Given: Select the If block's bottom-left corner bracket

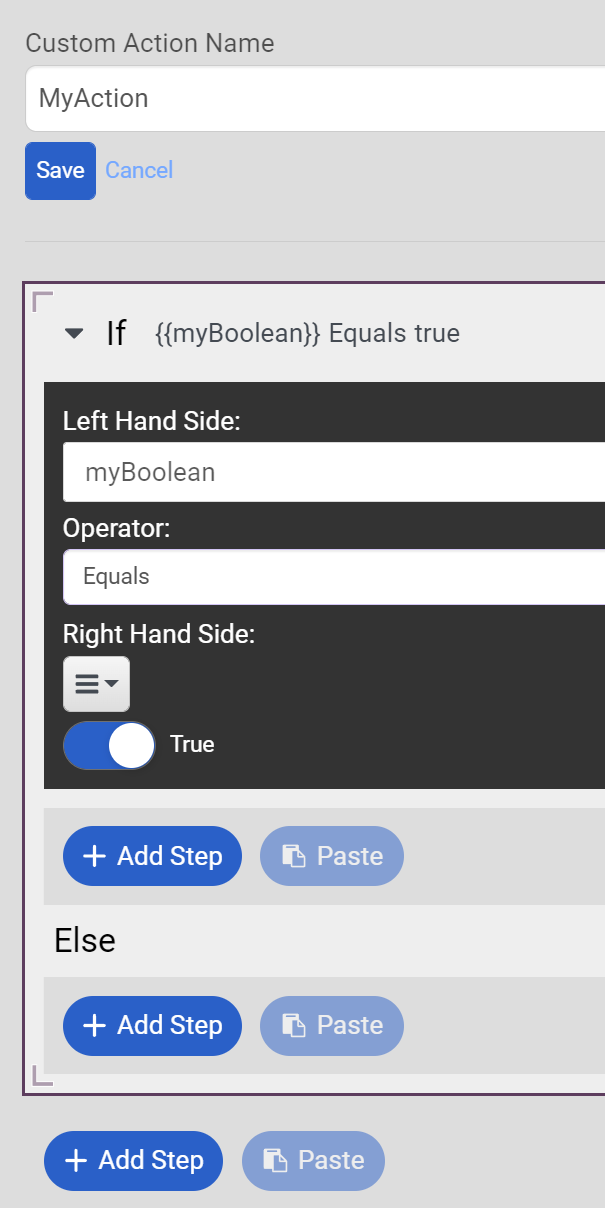Looking at the screenshot, I should point(42,1075).
